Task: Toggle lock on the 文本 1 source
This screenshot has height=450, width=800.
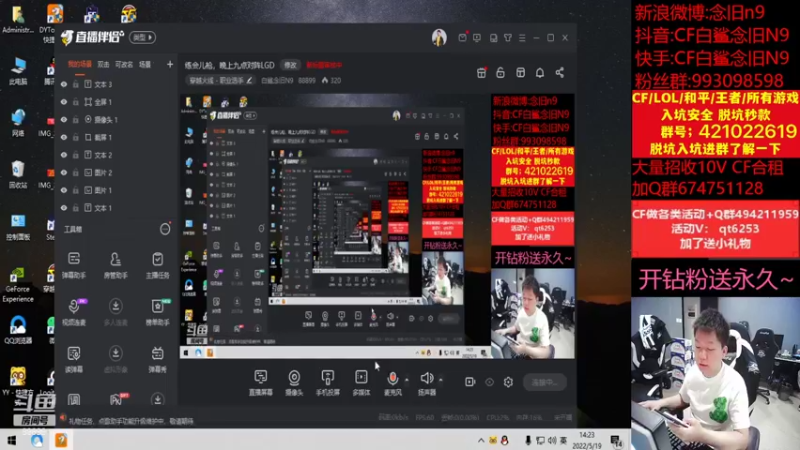Action: tap(76, 208)
